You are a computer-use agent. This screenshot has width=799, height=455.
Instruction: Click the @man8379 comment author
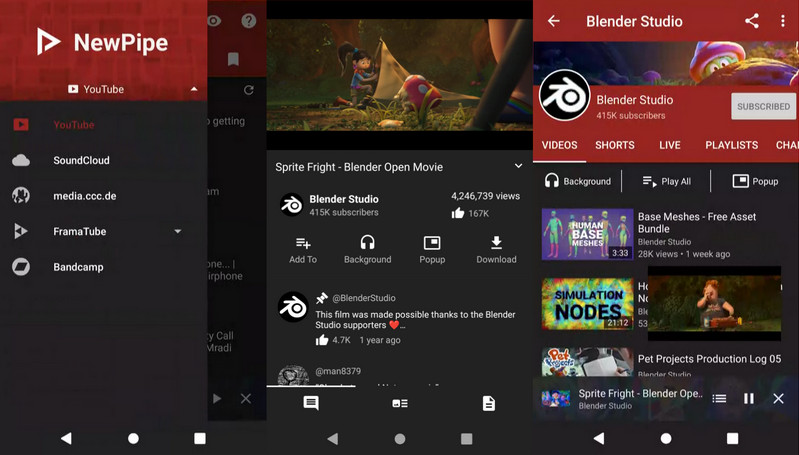(x=338, y=371)
